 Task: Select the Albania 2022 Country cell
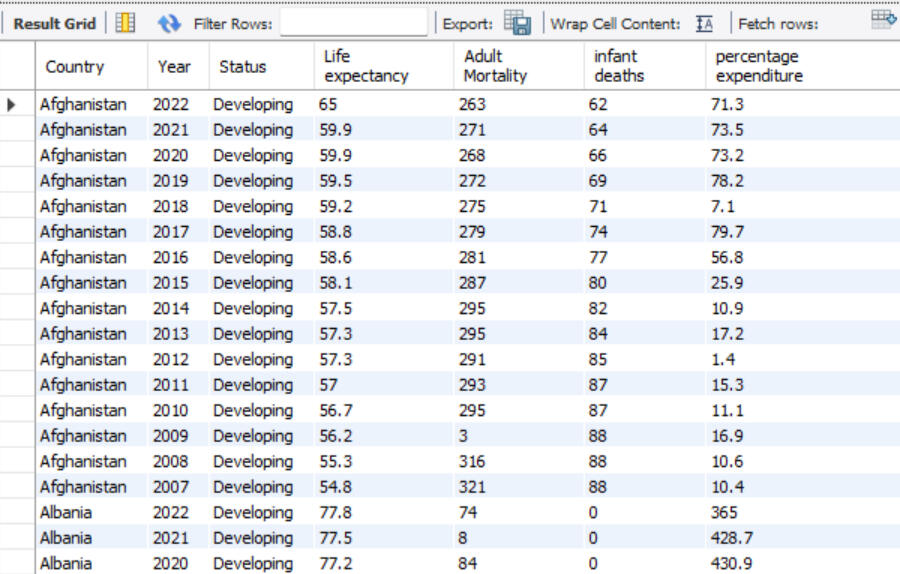pos(66,512)
